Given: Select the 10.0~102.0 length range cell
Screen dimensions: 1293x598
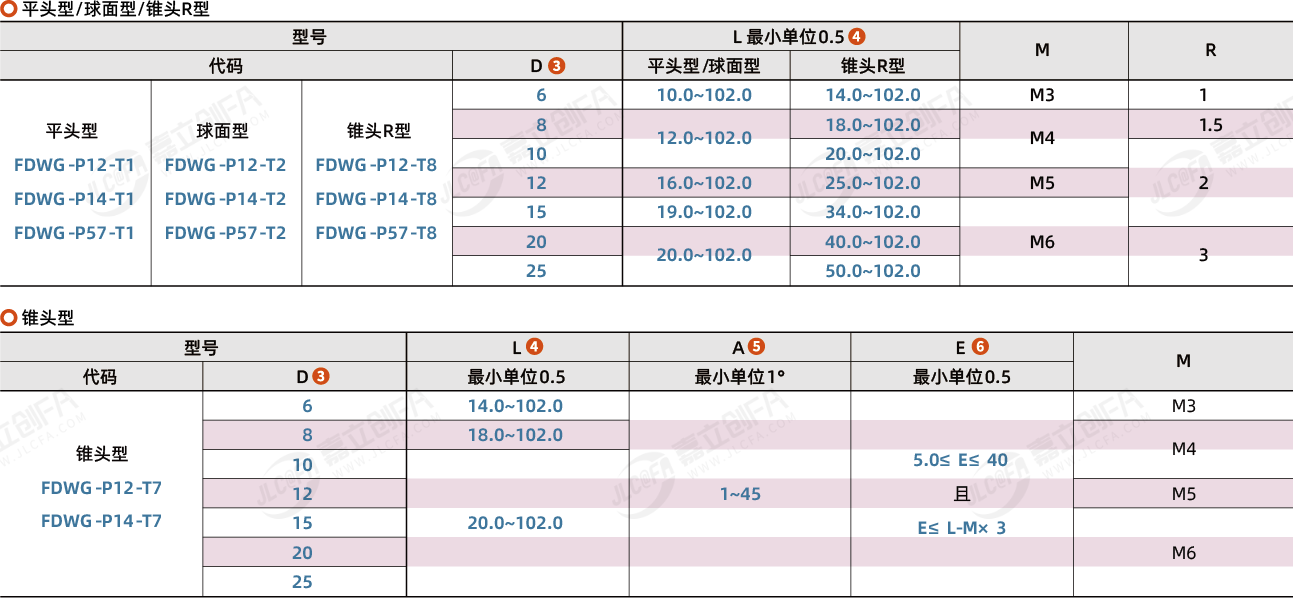Looking at the screenshot, I should [704, 95].
